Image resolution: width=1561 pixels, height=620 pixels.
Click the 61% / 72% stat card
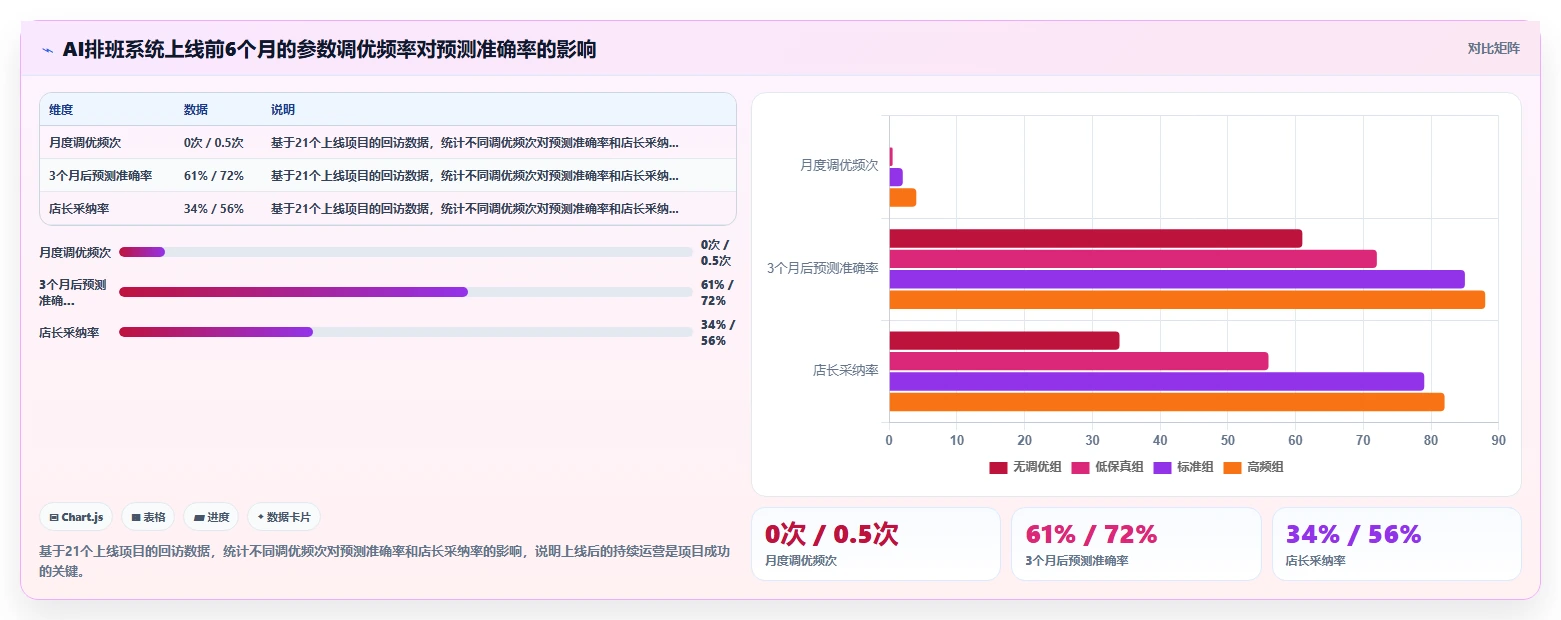click(1136, 544)
